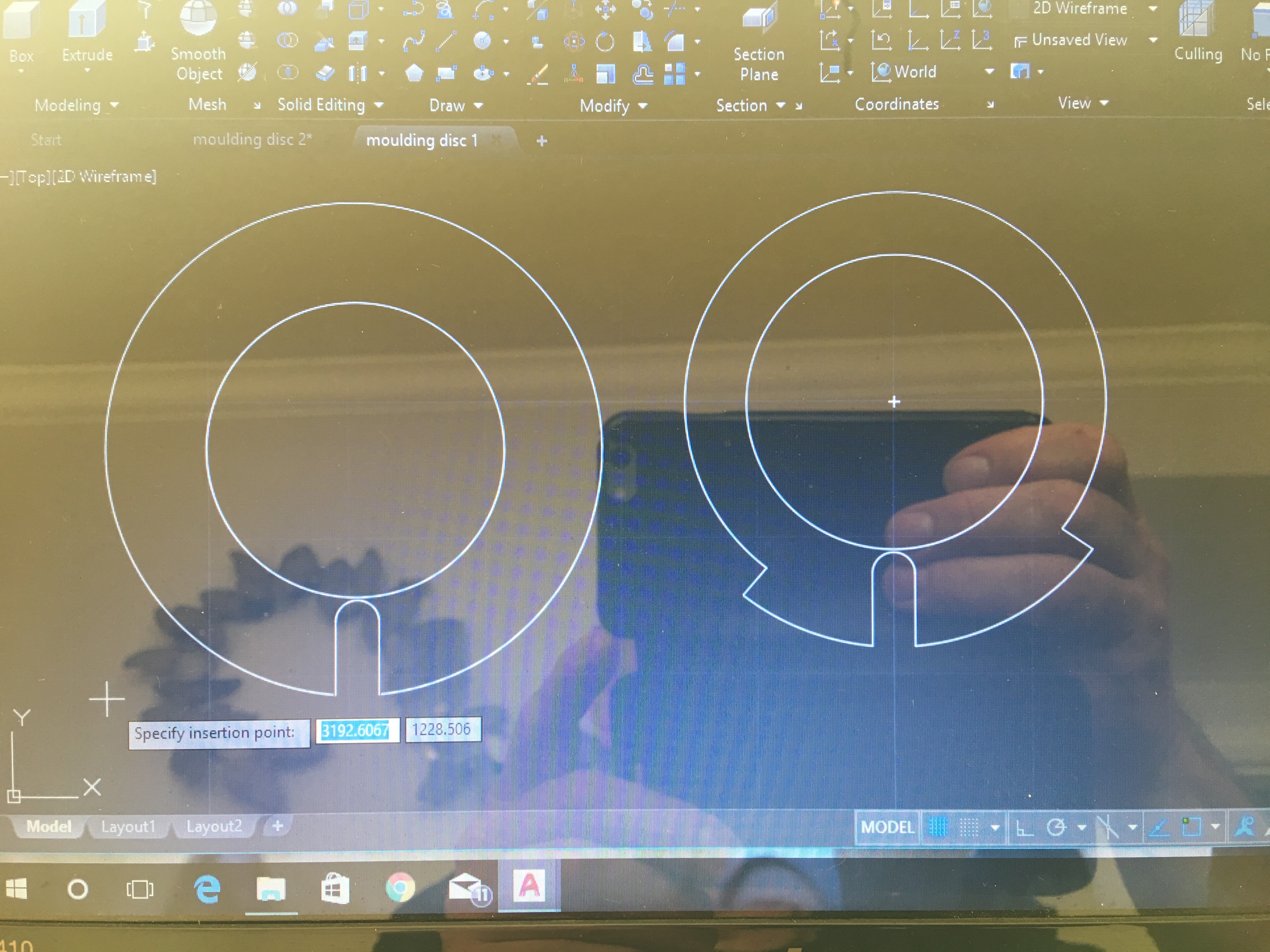The width and height of the screenshot is (1270, 952).
Task: Add new layout with plus button
Action: (278, 826)
